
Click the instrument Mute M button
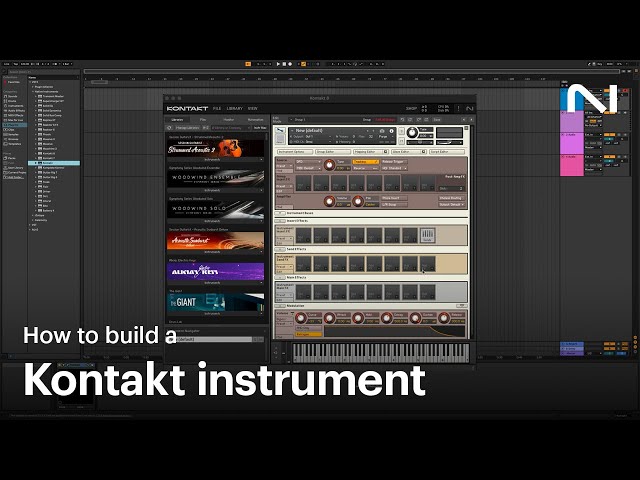coord(402,141)
